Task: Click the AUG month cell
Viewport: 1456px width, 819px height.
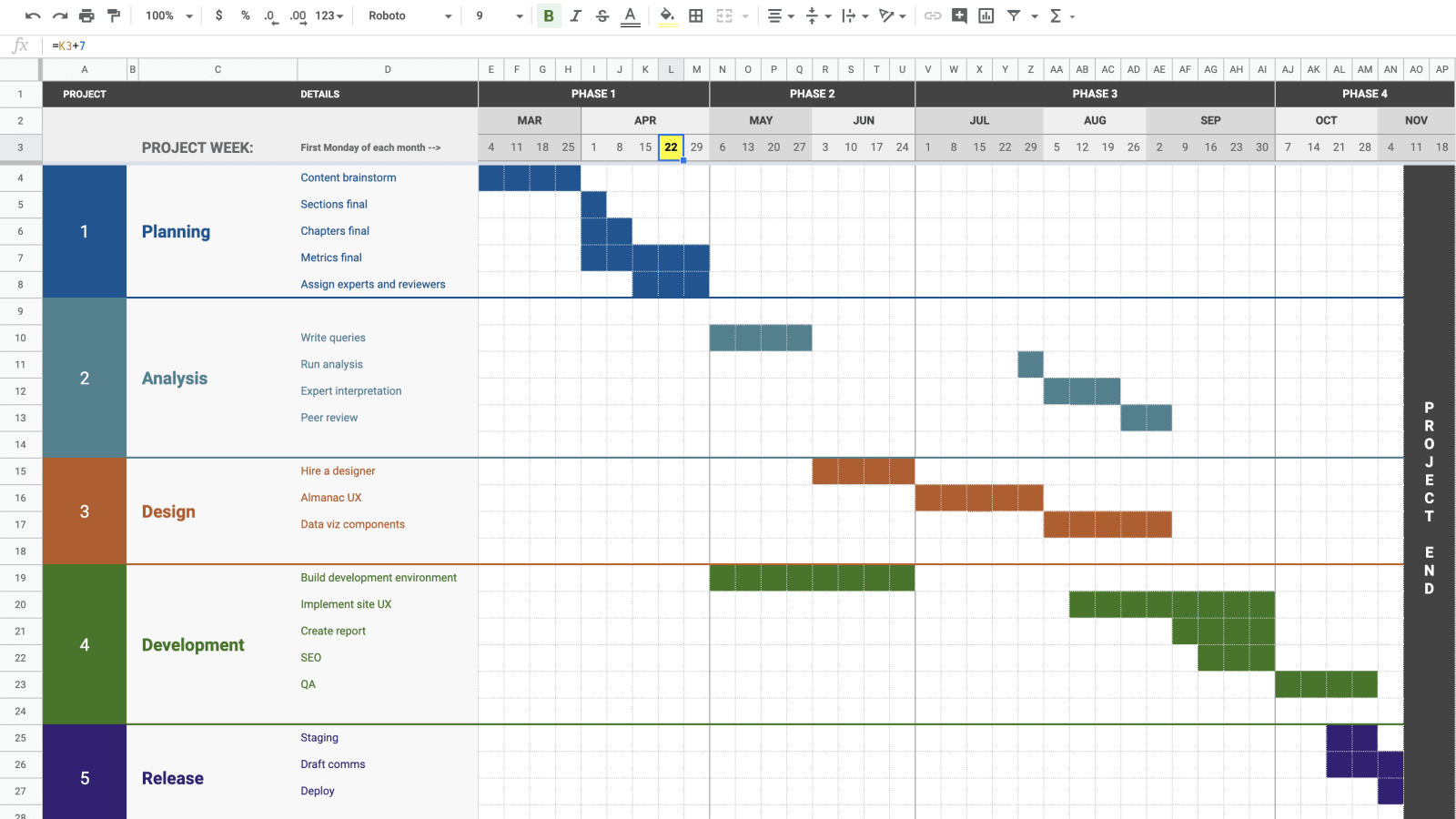Action: pos(1095,120)
